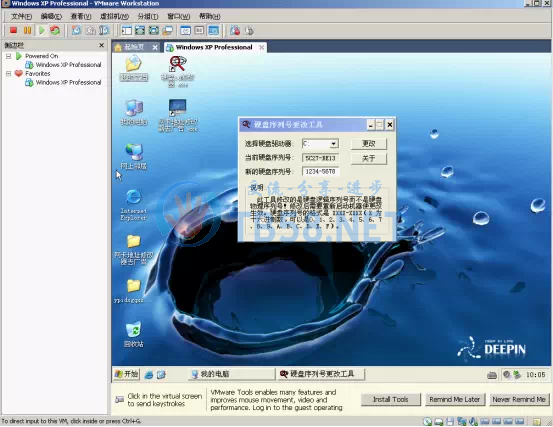Open 我的电脑 desktop icon in guest
This screenshot has height=427, width=553.
[x=134, y=112]
